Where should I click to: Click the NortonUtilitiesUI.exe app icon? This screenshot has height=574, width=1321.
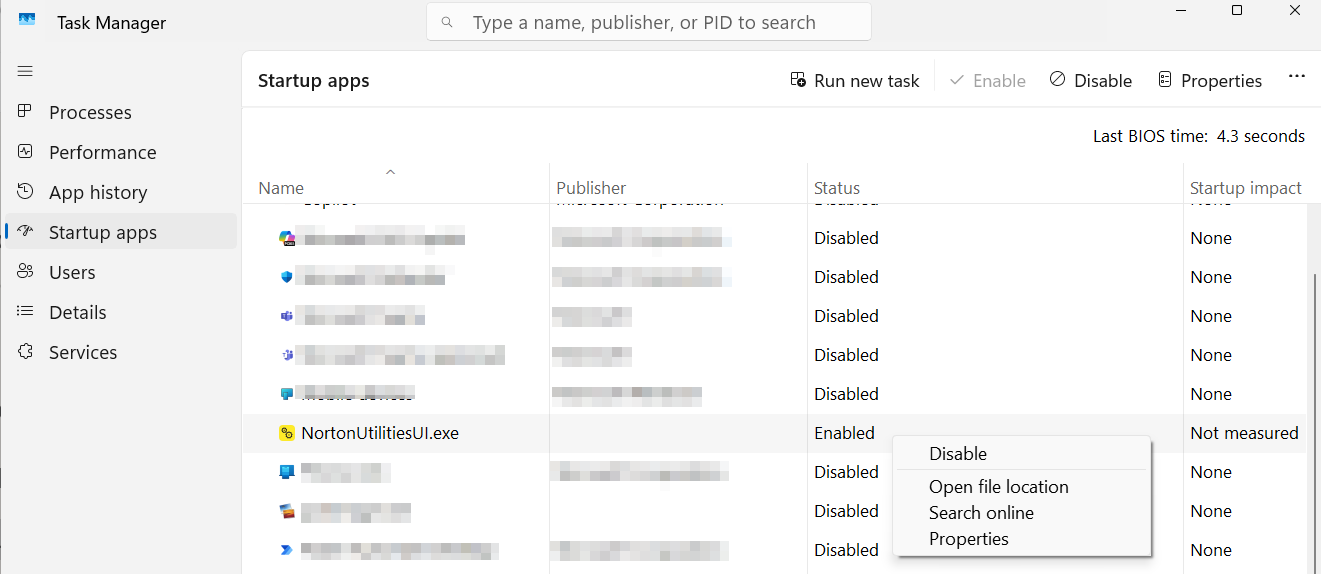(x=286, y=433)
